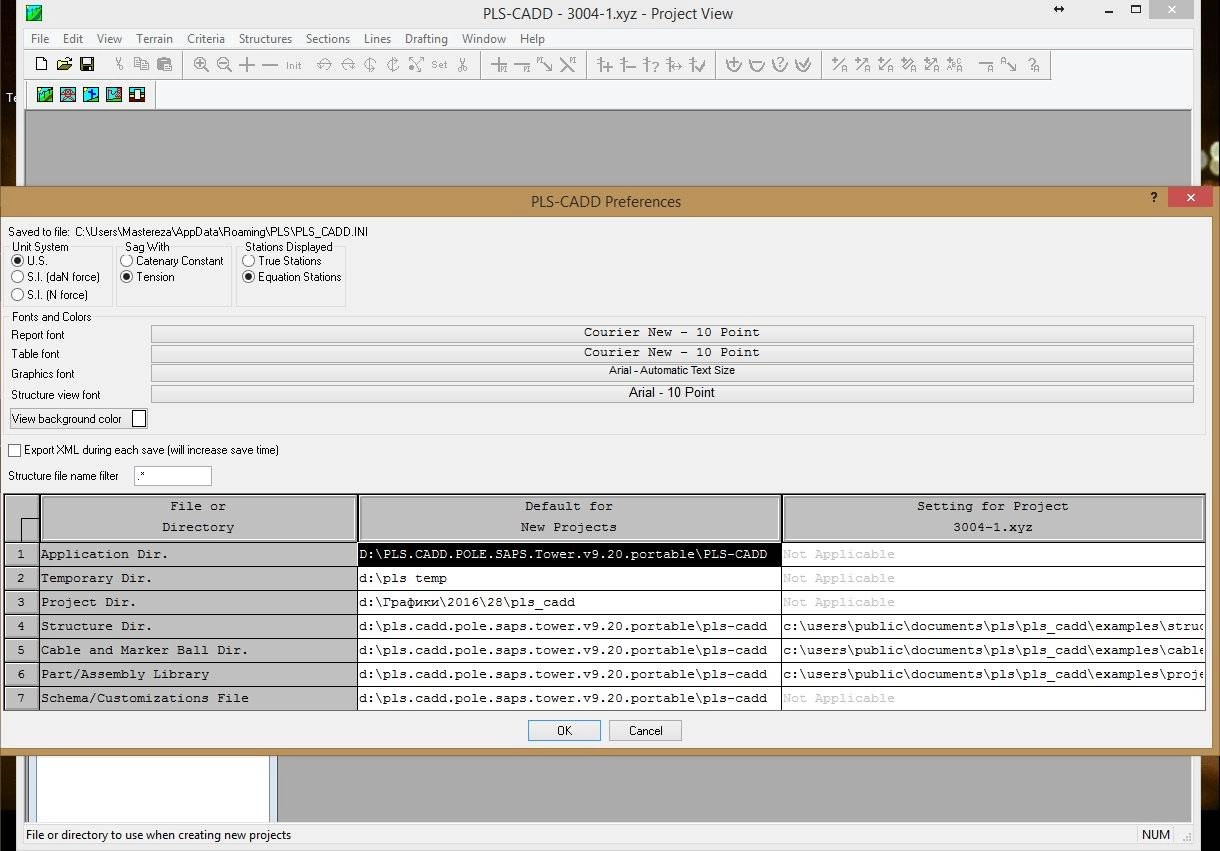This screenshot has width=1220, height=851.
Task: Open the Lines menu
Action: pyautogui.click(x=378, y=39)
